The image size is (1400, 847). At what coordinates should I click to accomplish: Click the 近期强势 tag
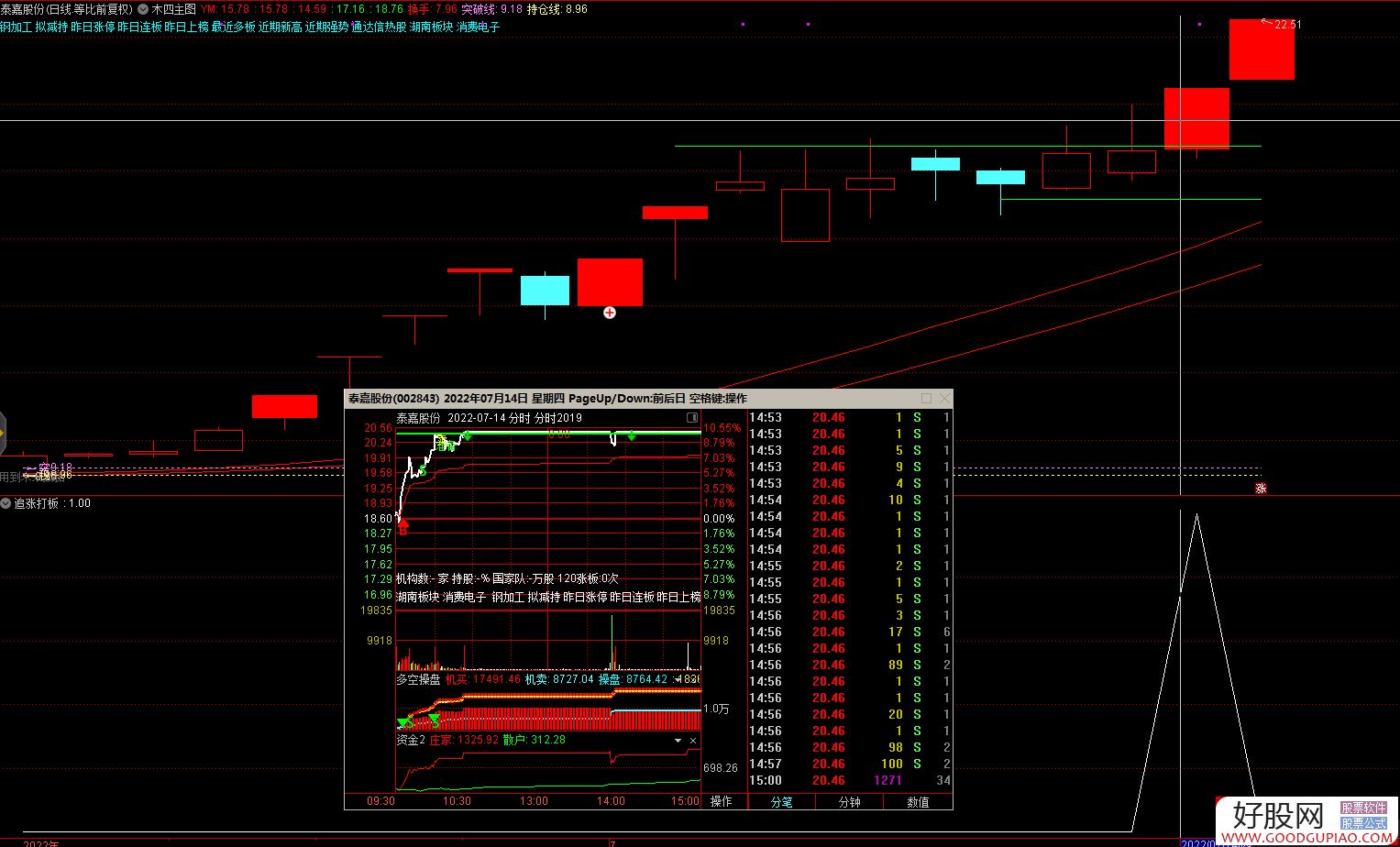[x=326, y=27]
